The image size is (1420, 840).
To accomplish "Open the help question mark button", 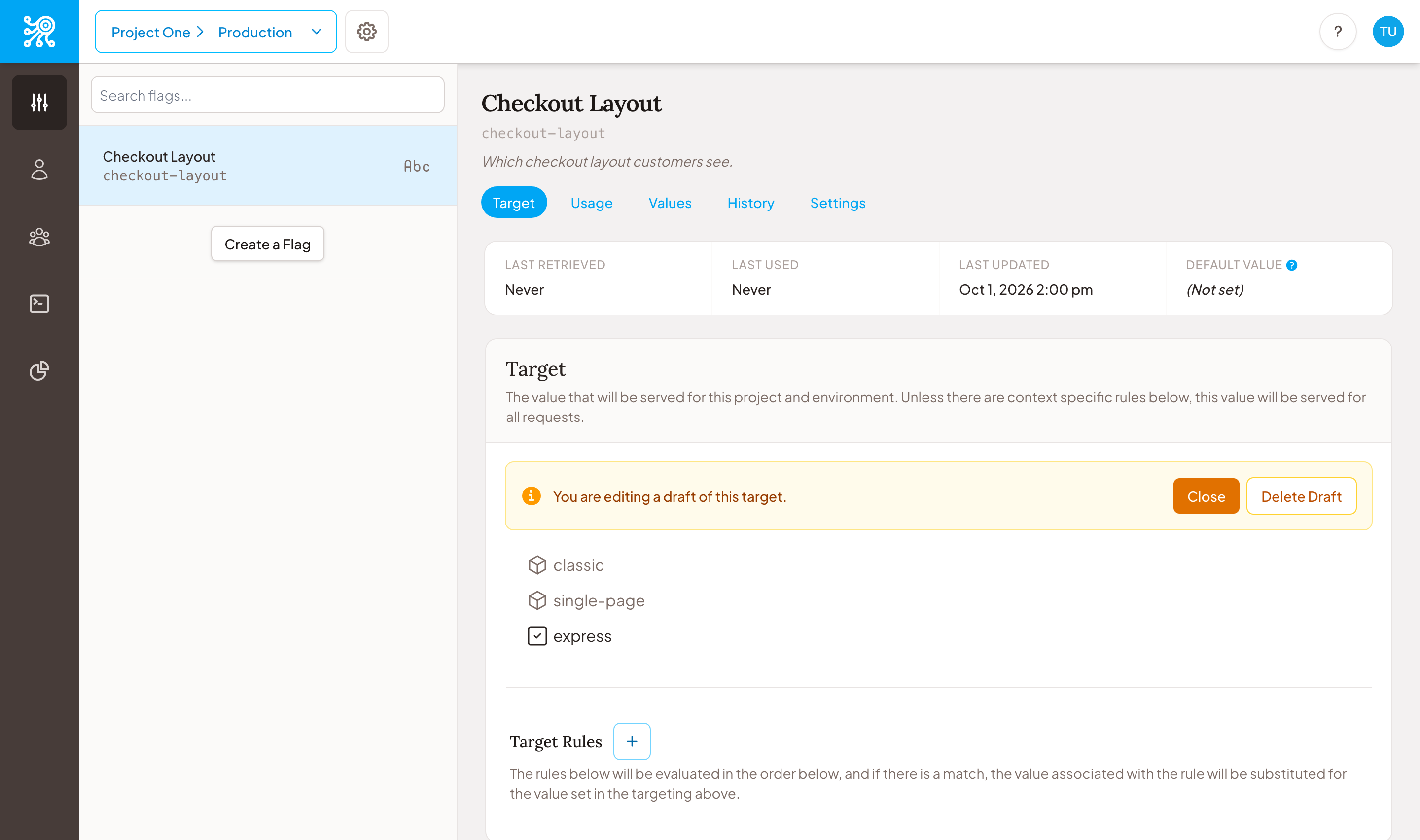I will [x=1338, y=32].
